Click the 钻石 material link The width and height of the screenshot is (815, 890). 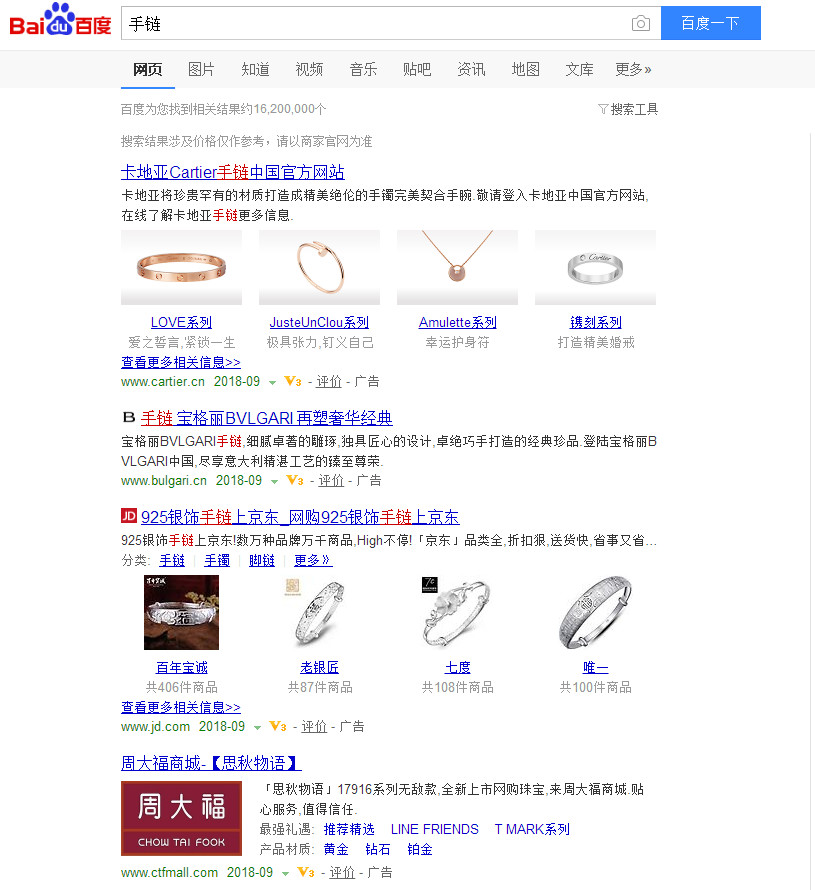point(378,849)
